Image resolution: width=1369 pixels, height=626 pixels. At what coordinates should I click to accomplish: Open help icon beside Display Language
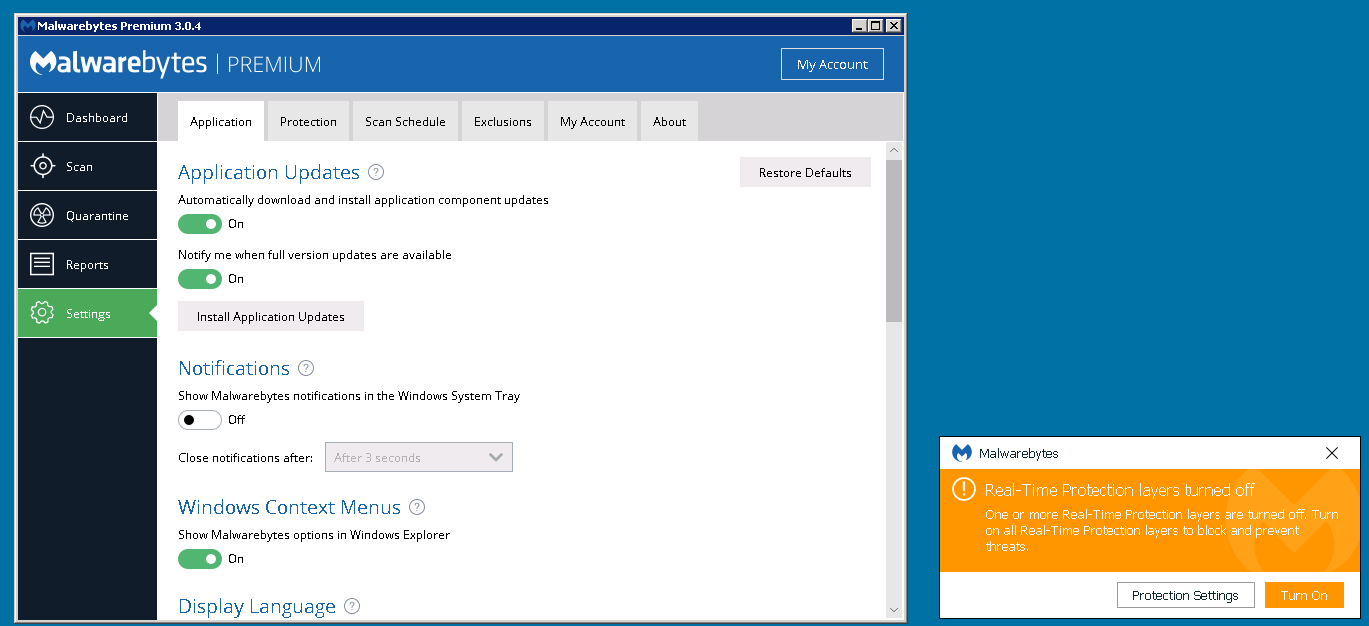[x=352, y=606]
